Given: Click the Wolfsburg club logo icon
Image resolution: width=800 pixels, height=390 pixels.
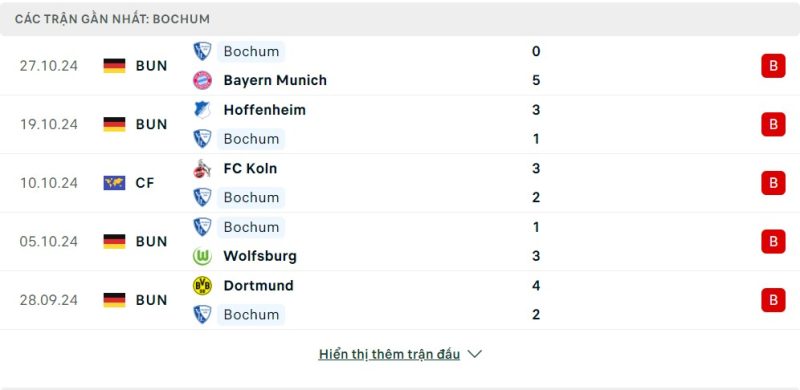Looking at the screenshot, I should click(202, 256).
